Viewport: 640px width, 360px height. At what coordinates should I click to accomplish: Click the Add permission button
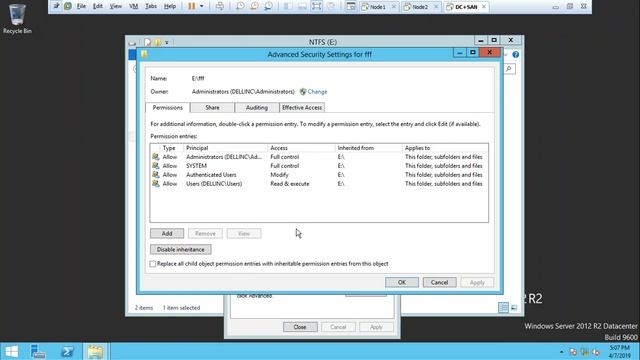[x=167, y=233]
